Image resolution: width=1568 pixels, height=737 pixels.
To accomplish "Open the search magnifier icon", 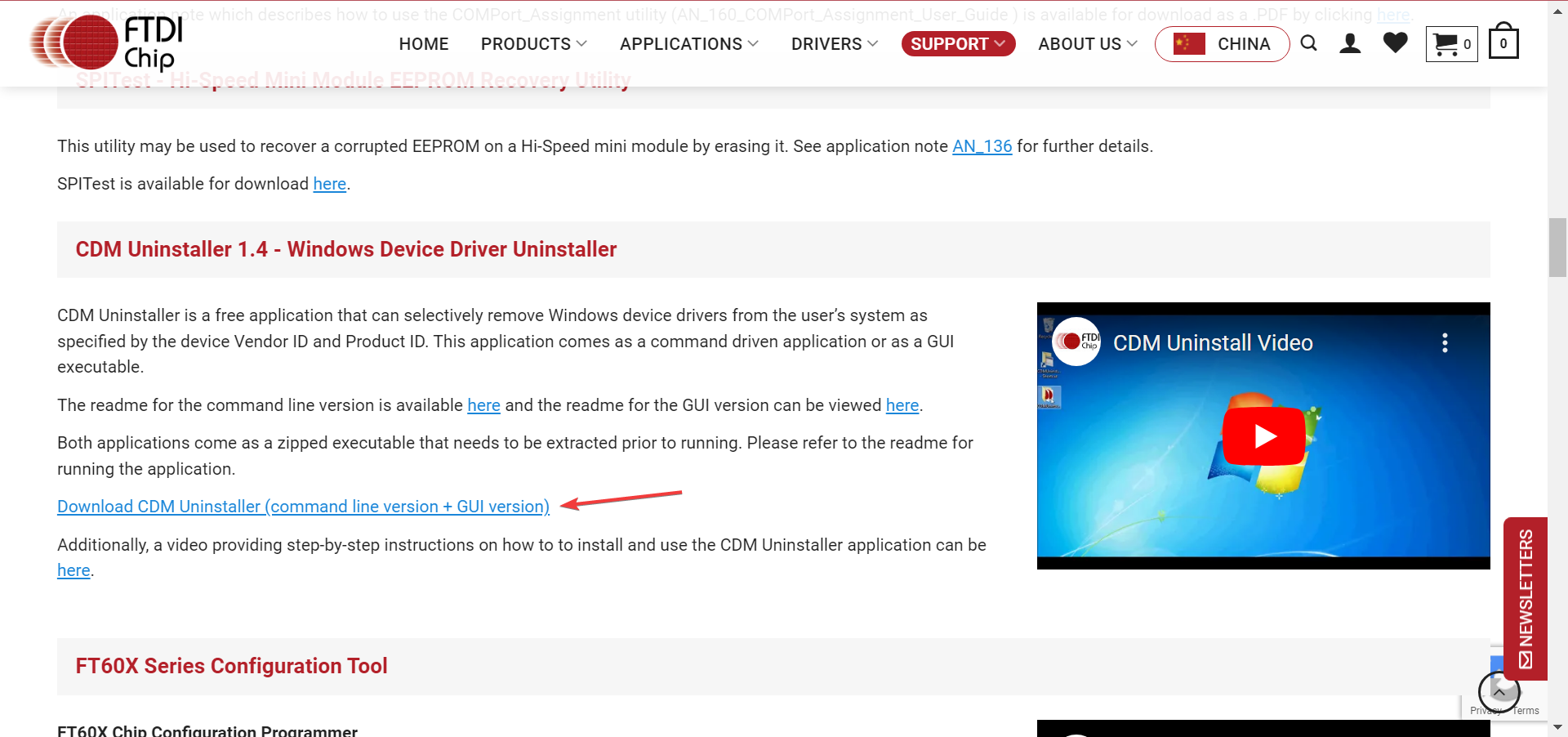I will (1308, 43).
